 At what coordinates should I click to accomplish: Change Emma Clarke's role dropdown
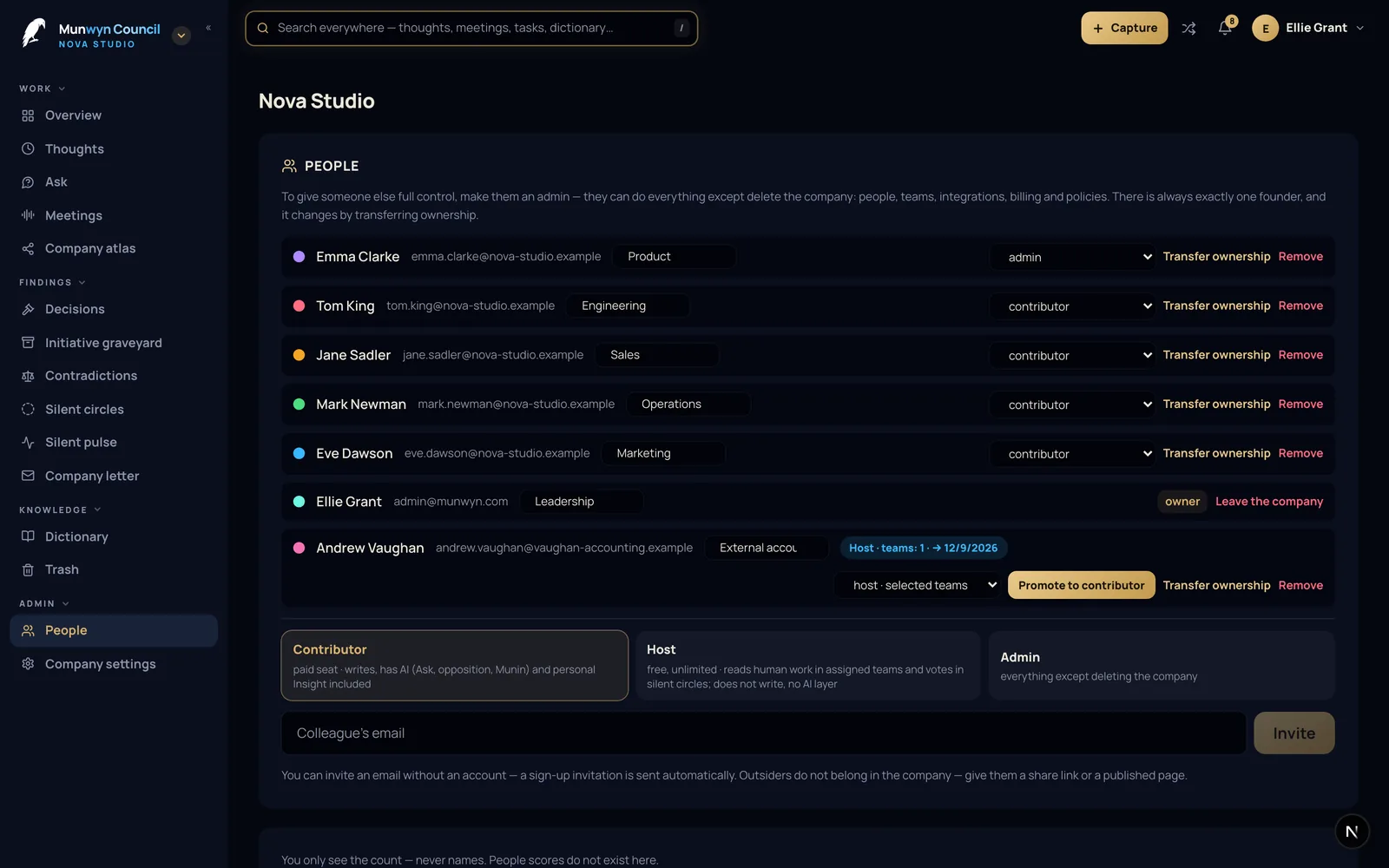(x=1073, y=257)
